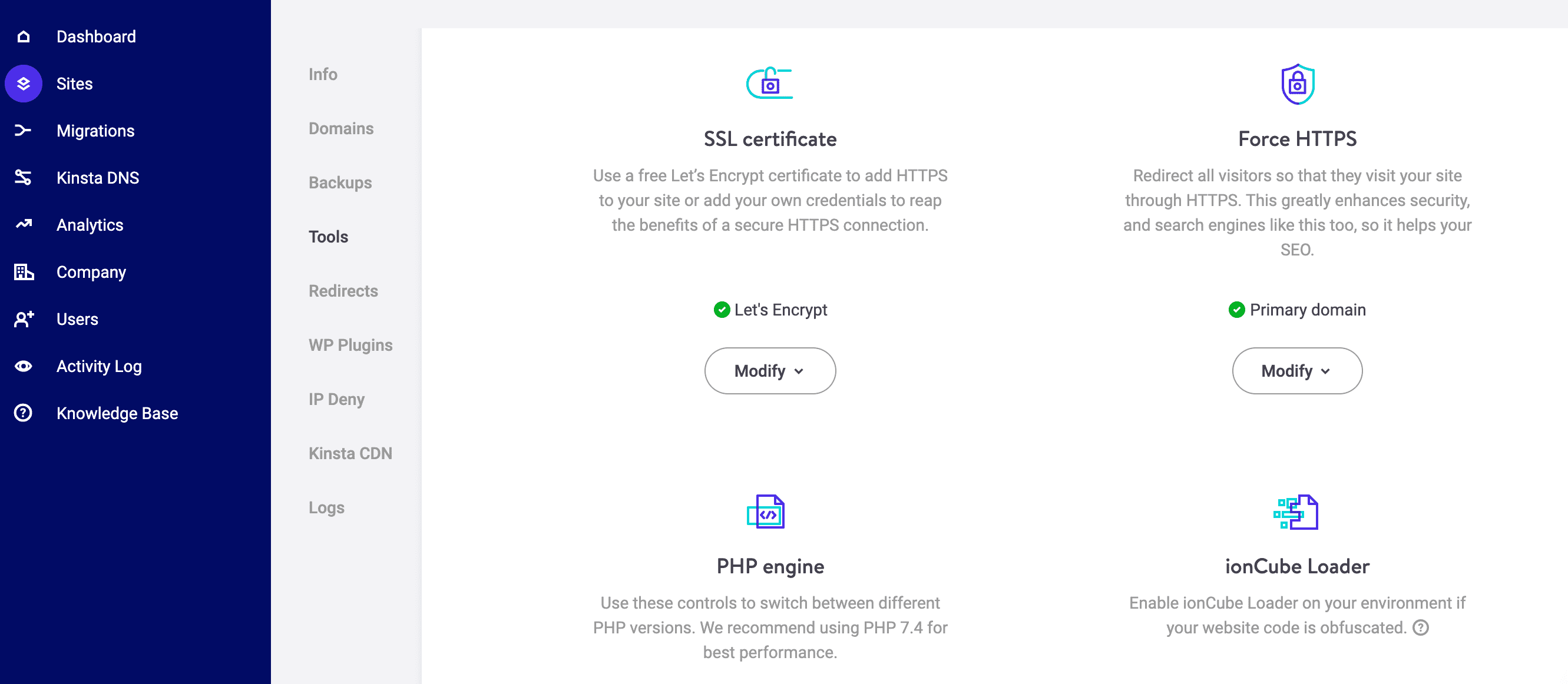Click the Migrations arrow icon

pos(23,130)
